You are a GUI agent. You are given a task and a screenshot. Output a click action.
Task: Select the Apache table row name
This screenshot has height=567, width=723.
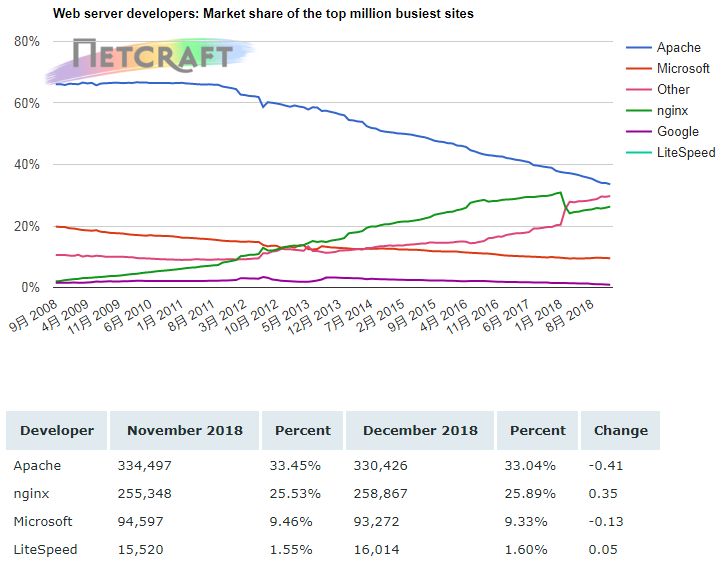tap(37, 466)
